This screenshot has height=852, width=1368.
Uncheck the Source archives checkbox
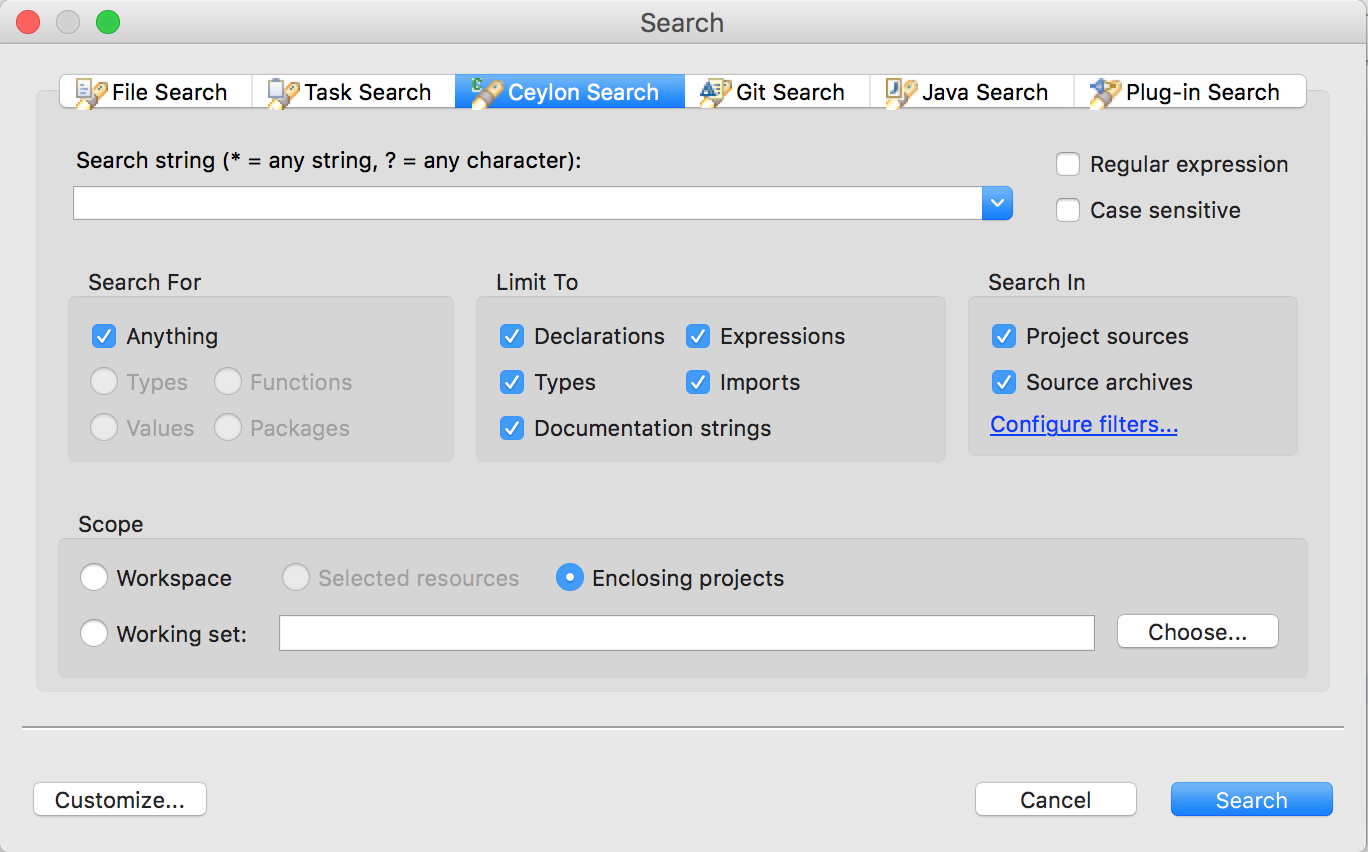click(x=1004, y=382)
